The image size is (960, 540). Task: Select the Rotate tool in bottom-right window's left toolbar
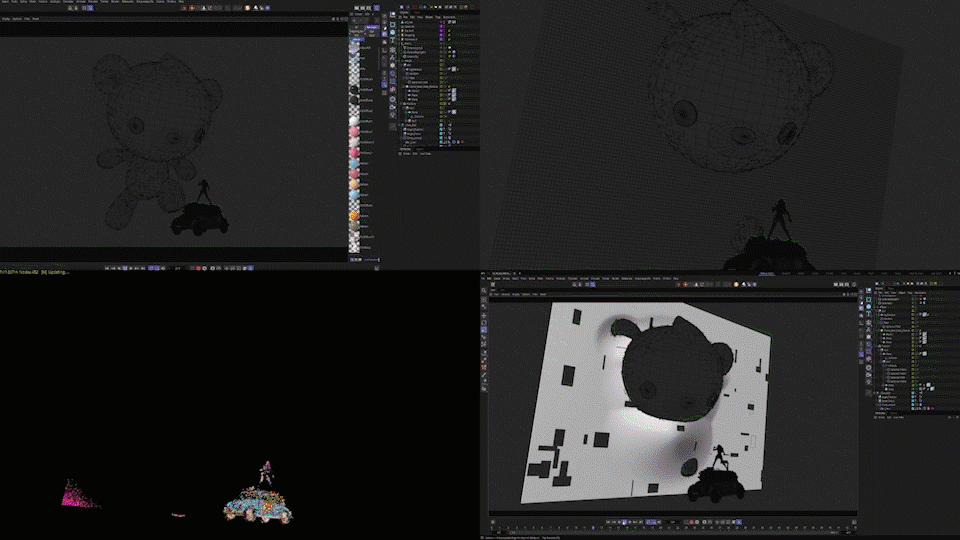click(484, 322)
